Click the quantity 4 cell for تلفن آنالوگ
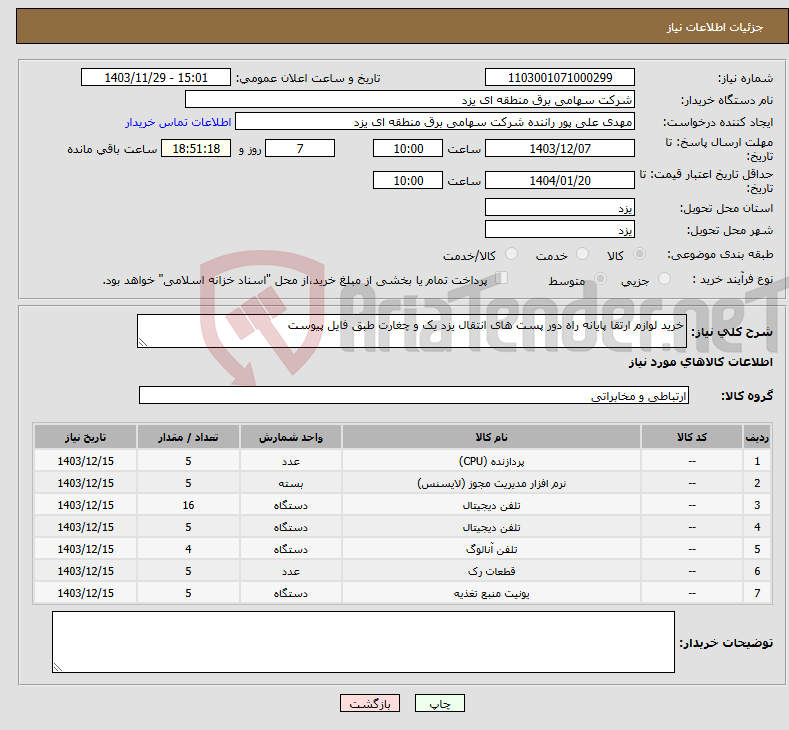The image size is (789, 730). pos(188,549)
